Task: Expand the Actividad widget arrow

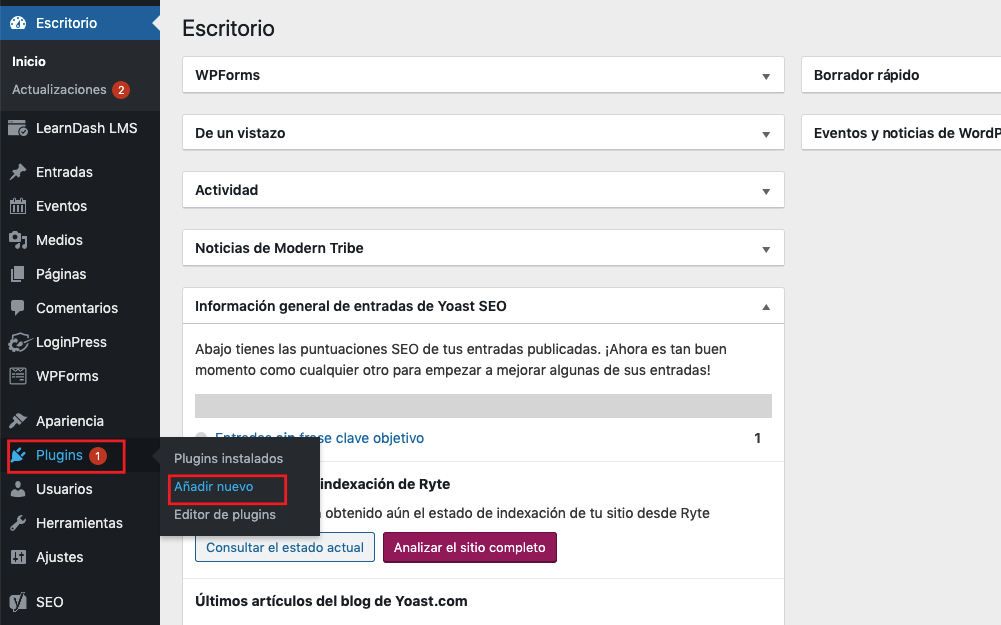Action: click(766, 191)
